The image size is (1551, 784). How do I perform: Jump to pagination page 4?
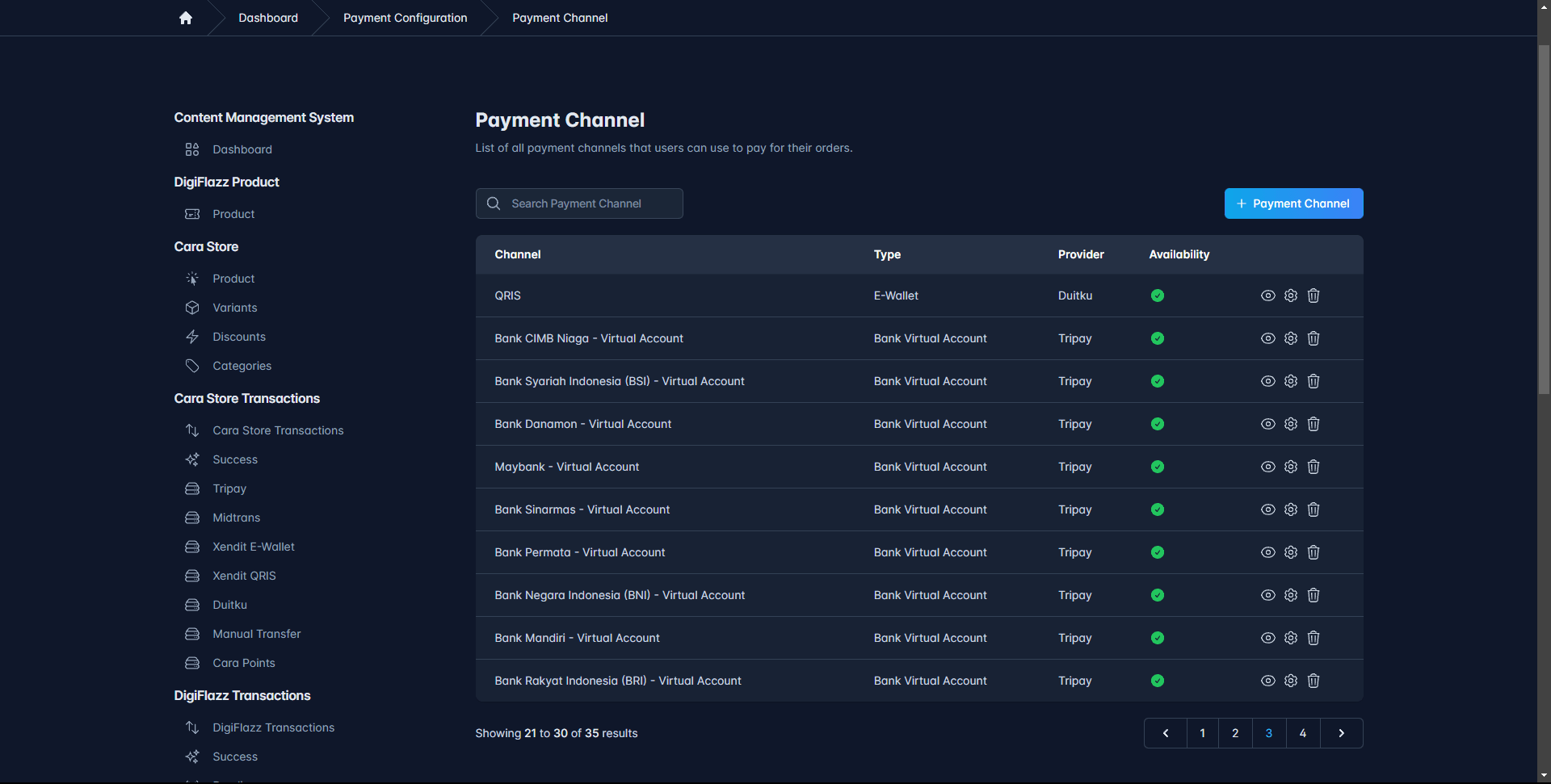click(1303, 733)
